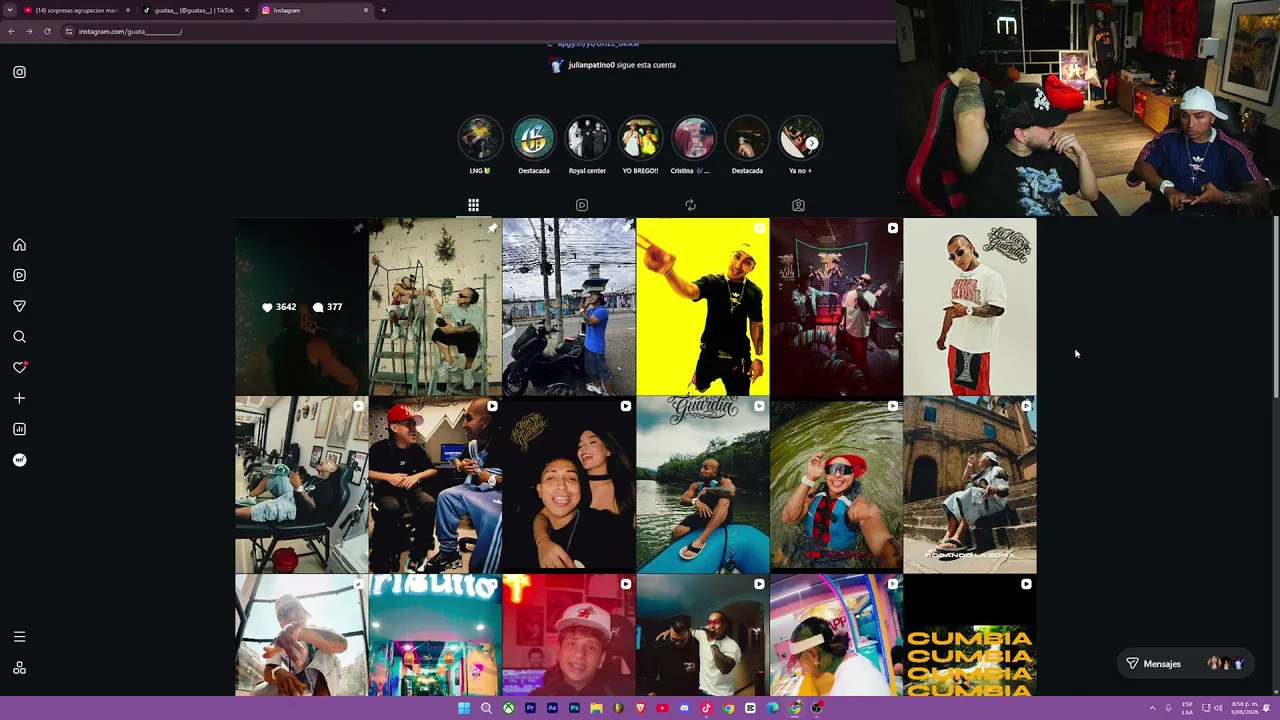Open the red-lit studio reel post
1280x720 pixels.
click(x=836, y=307)
